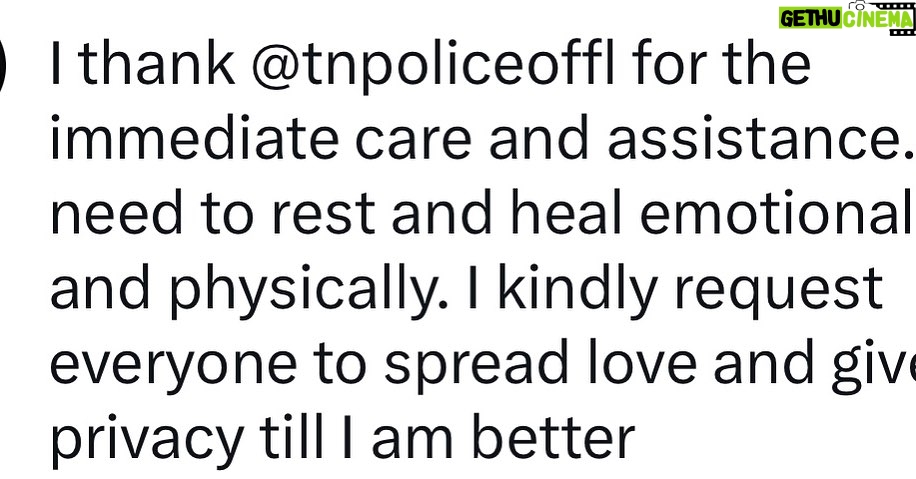This screenshot has height=479, width=916.
Task: Click the word "immediate" in the tweet
Action: tap(195, 138)
